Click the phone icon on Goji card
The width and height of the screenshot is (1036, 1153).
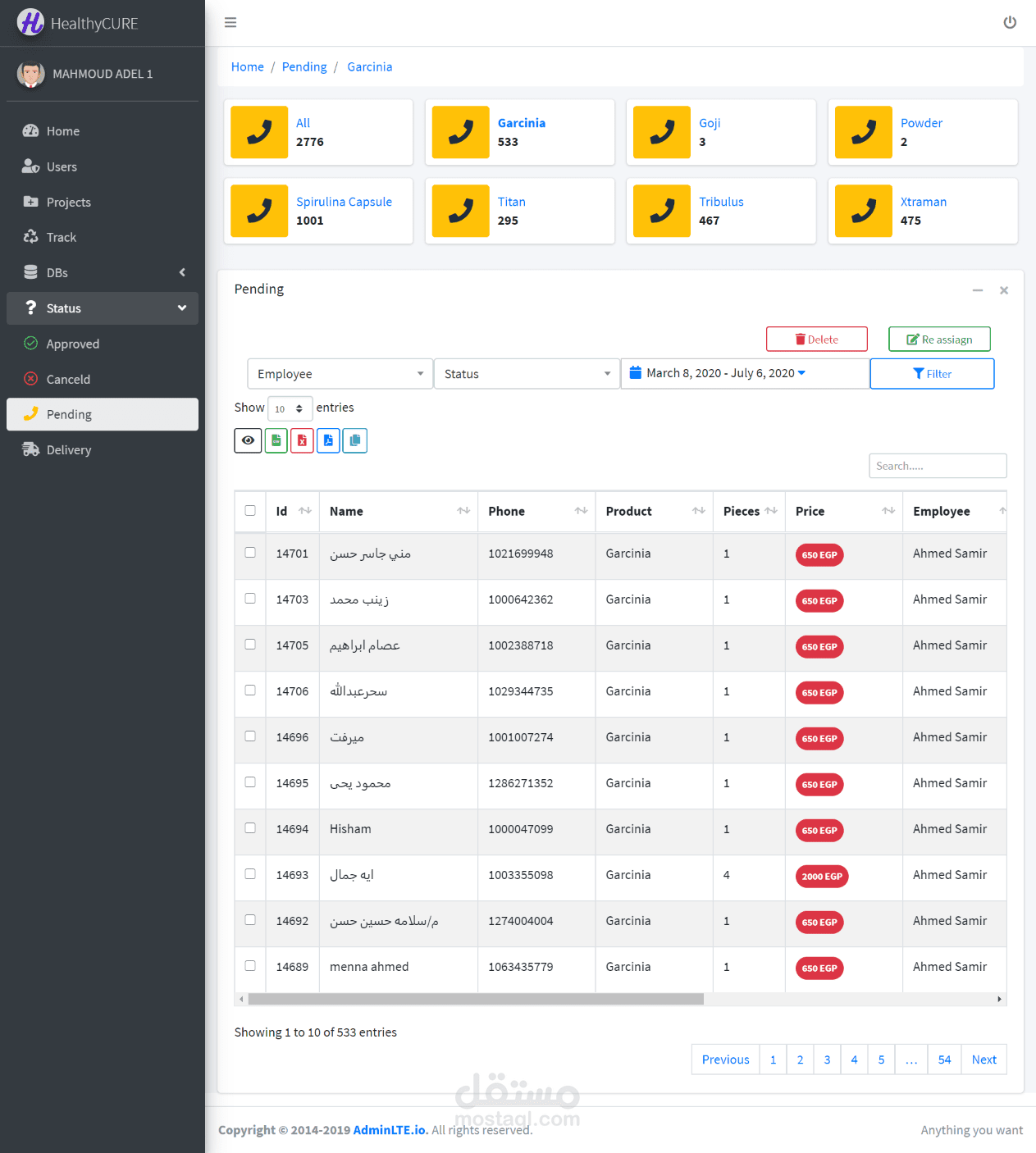coord(662,132)
